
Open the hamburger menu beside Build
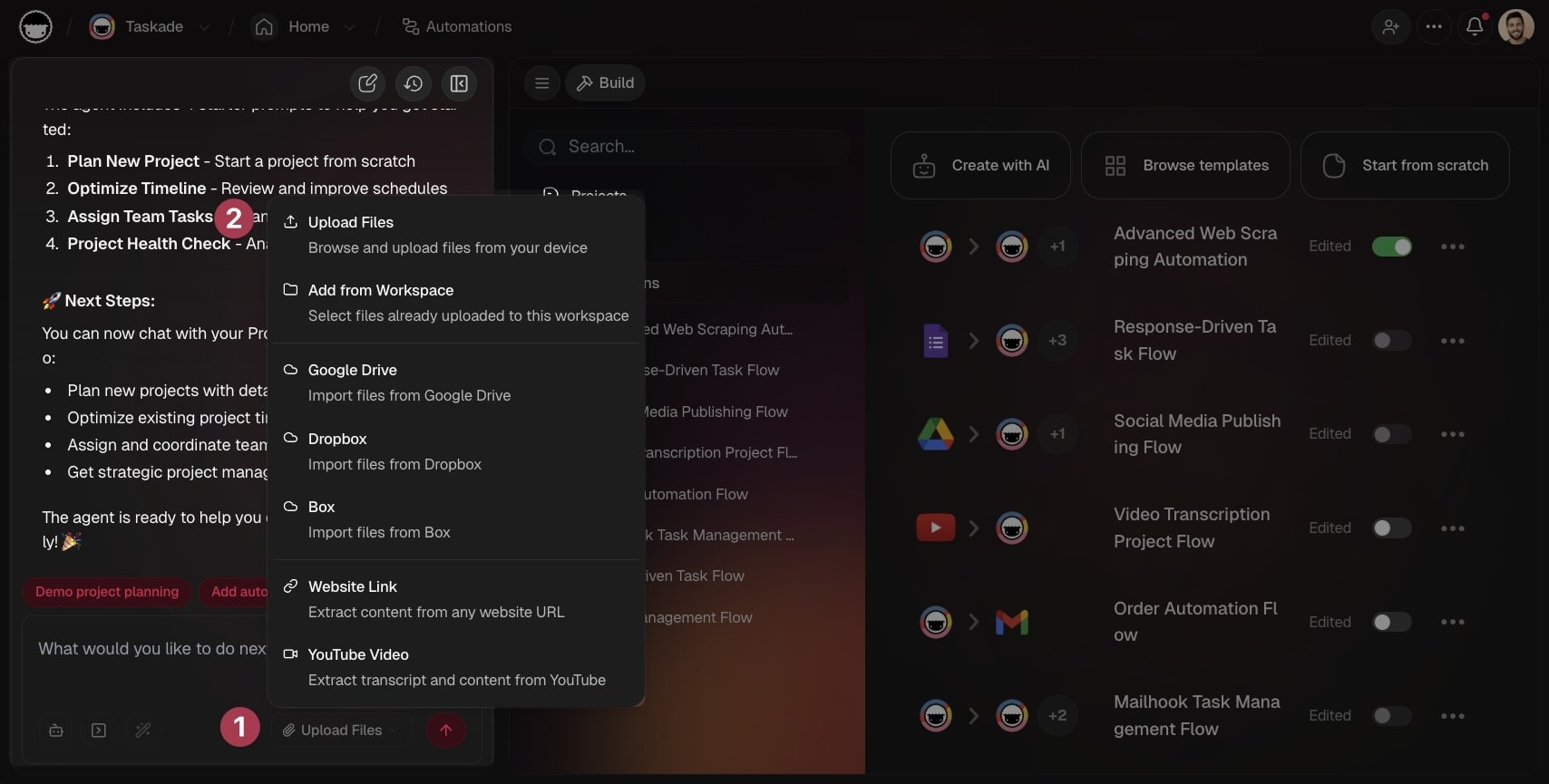pos(542,83)
